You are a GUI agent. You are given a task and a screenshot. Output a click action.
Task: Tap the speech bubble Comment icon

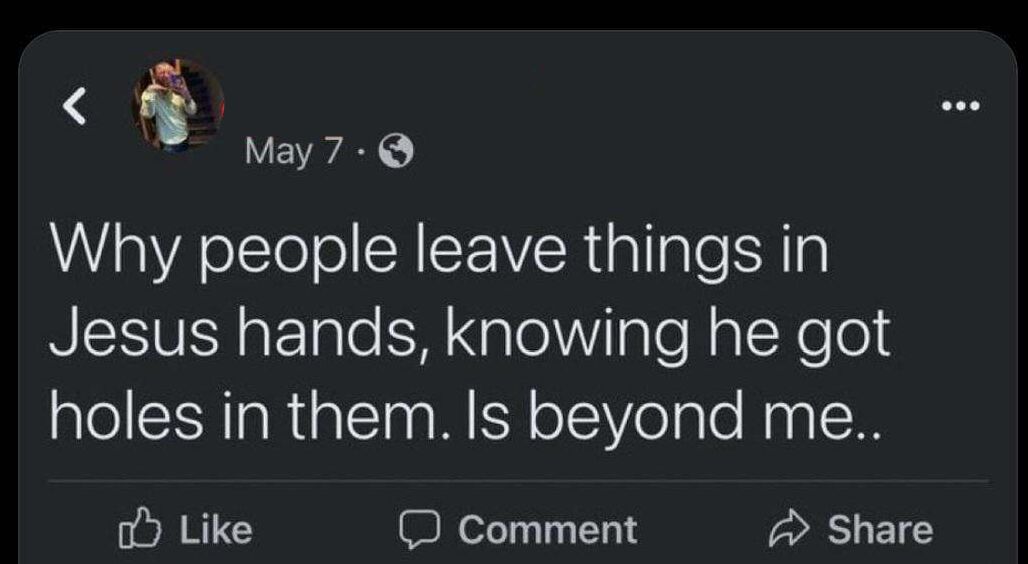(x=420, y=530)
